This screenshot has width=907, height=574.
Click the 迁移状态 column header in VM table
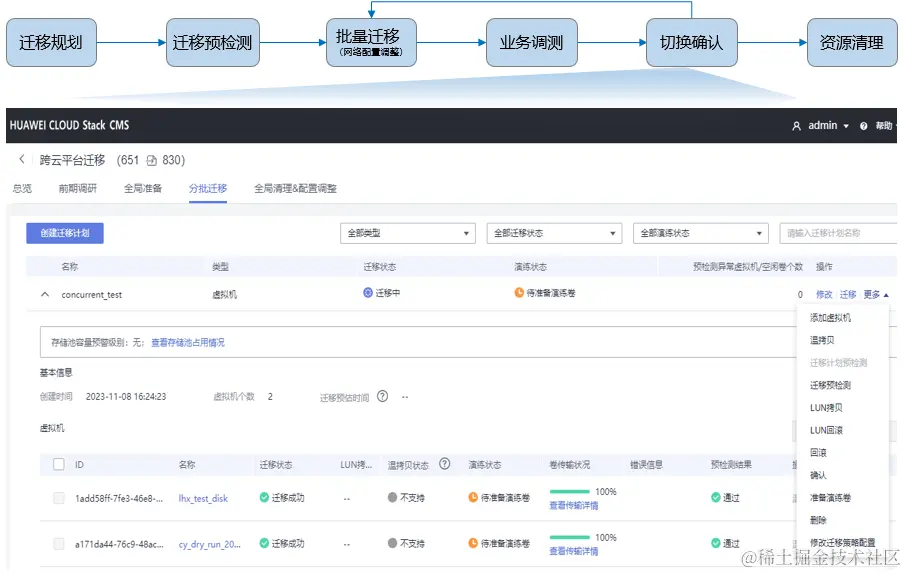point(275,465)
